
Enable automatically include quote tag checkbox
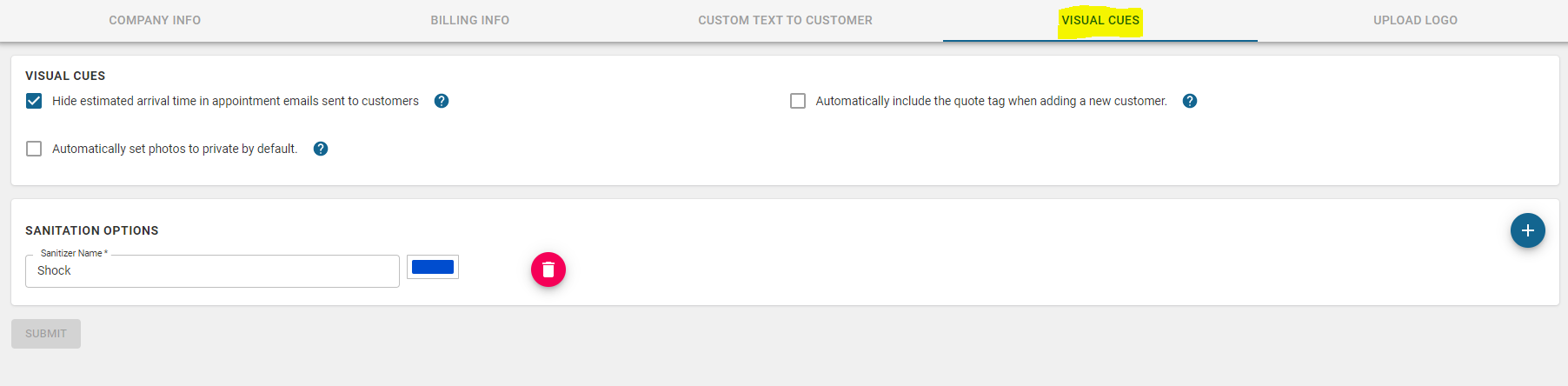point(798,101)
